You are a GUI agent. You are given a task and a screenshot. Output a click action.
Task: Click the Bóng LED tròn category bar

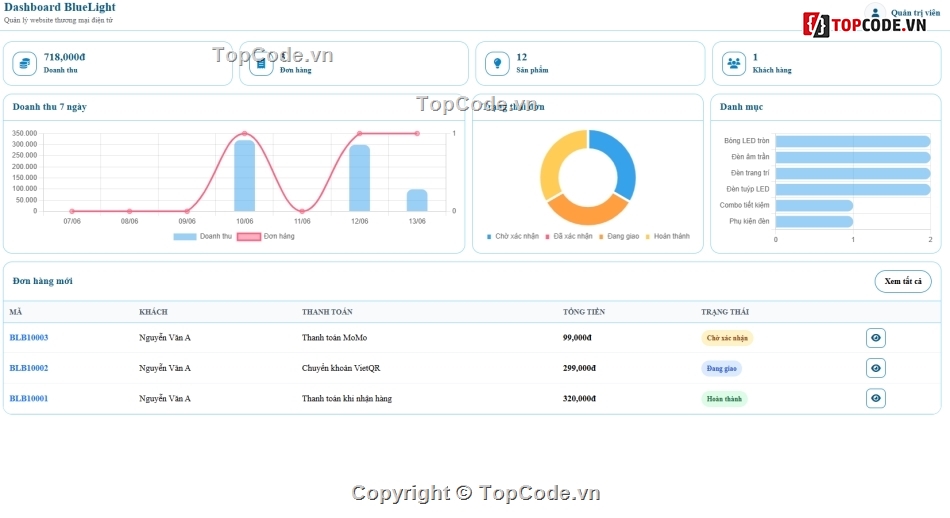pos(852,141)
